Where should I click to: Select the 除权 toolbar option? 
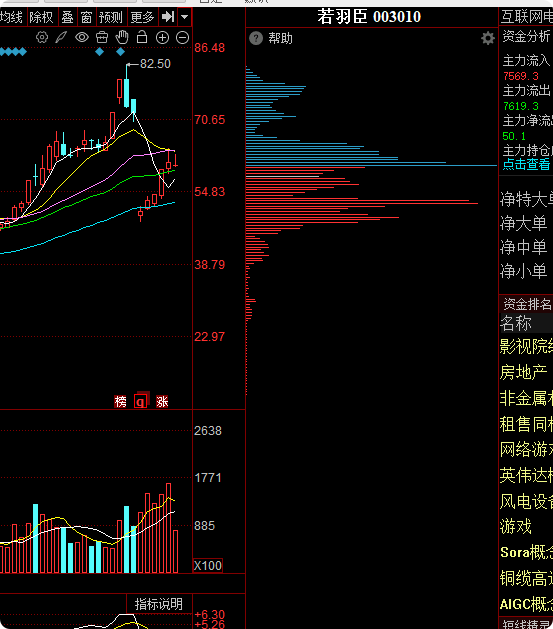click(x=41, y=17)
